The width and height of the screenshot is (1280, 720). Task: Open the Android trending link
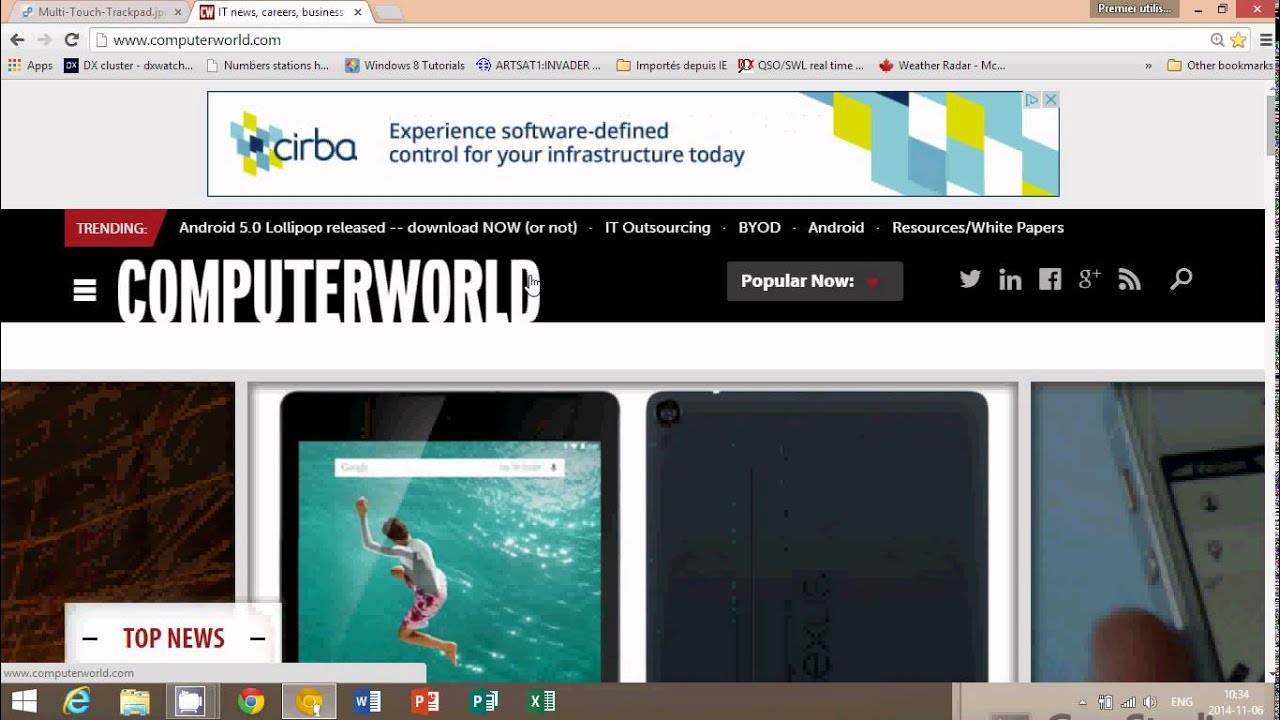point(836,227)
